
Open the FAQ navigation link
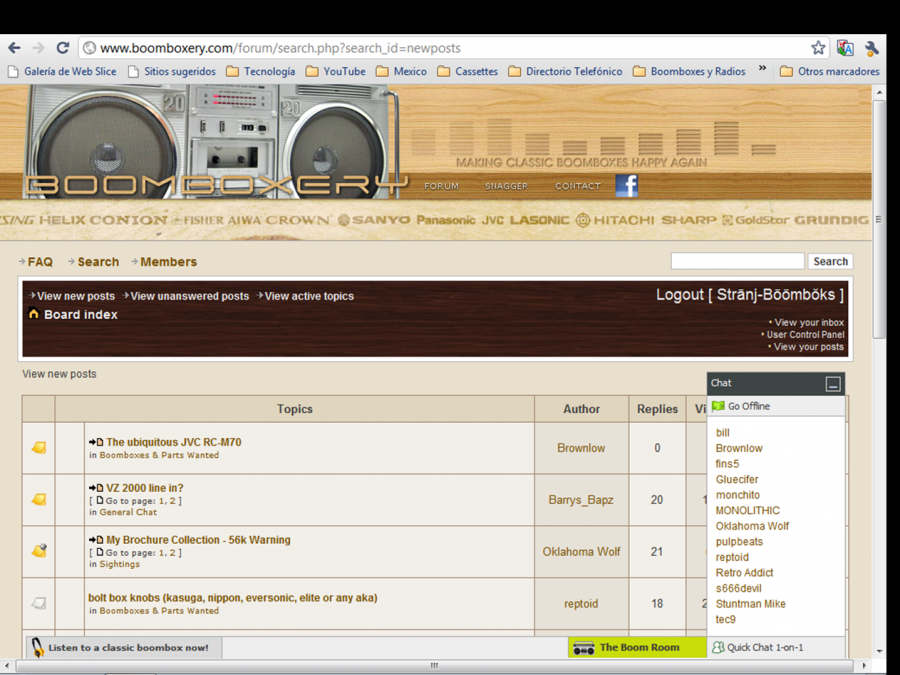[40, 262]
